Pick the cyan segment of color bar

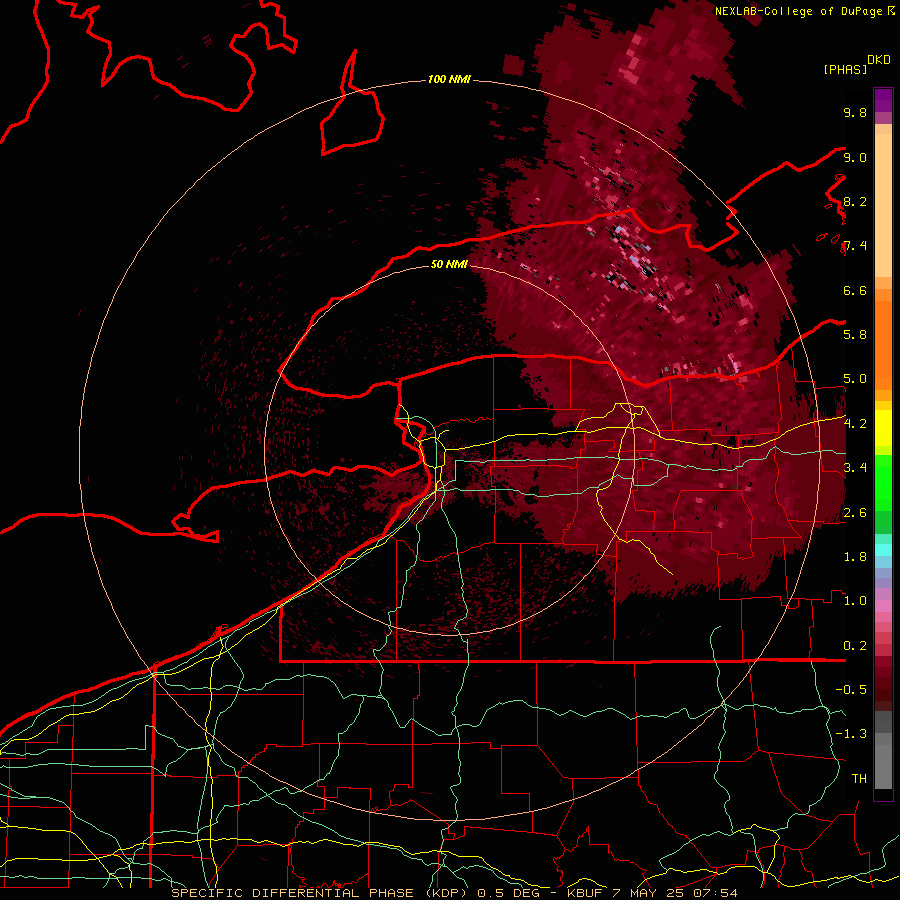pyautogui.click(x=883, y=549)
